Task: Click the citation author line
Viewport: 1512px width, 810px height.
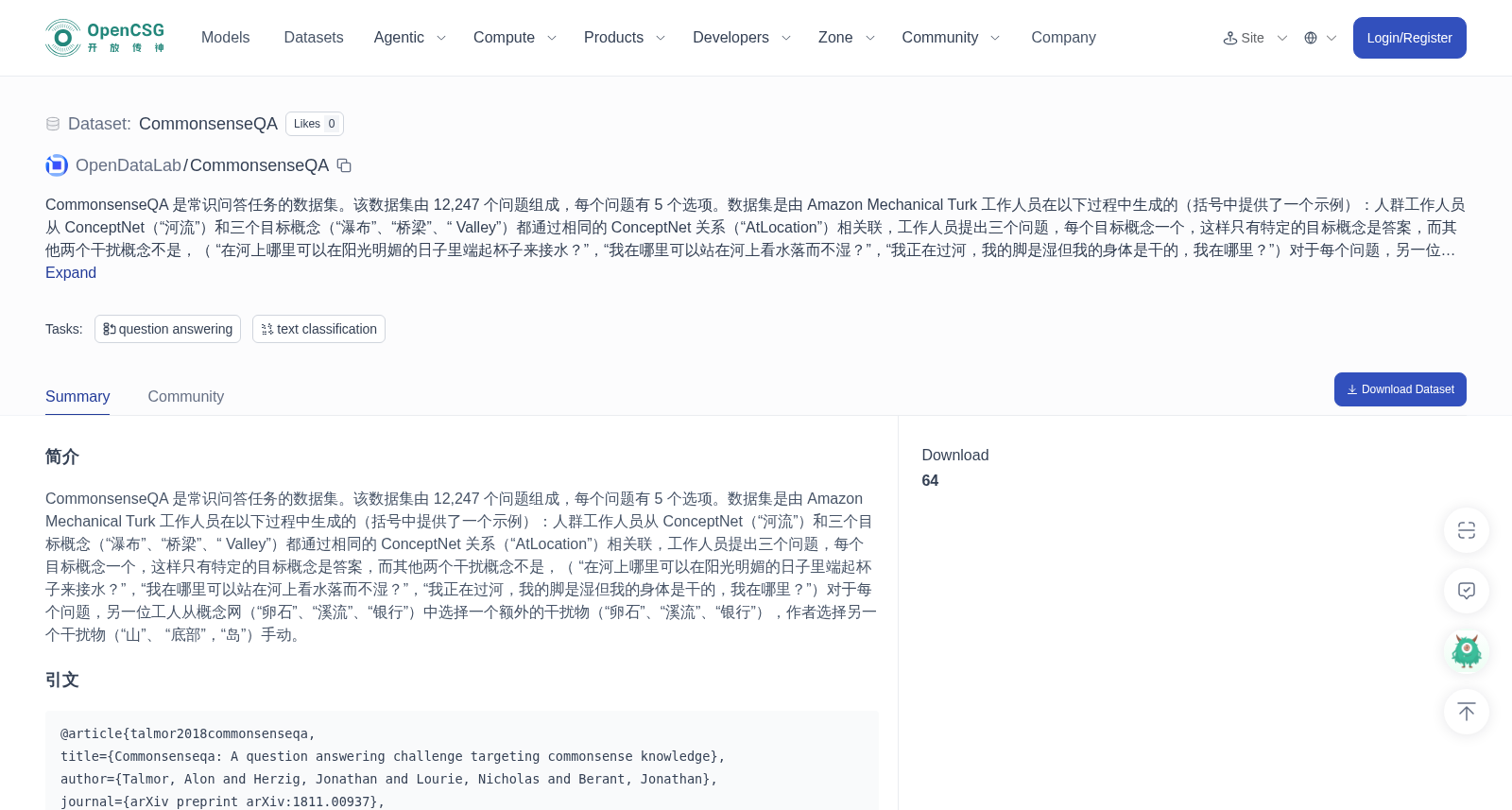Action: point(389,779)
